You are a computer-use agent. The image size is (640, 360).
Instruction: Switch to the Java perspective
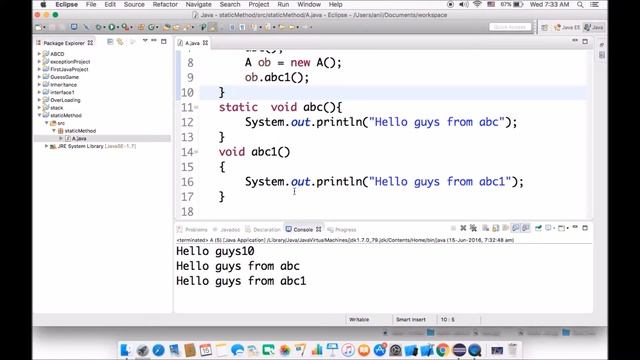pos(593,27)
